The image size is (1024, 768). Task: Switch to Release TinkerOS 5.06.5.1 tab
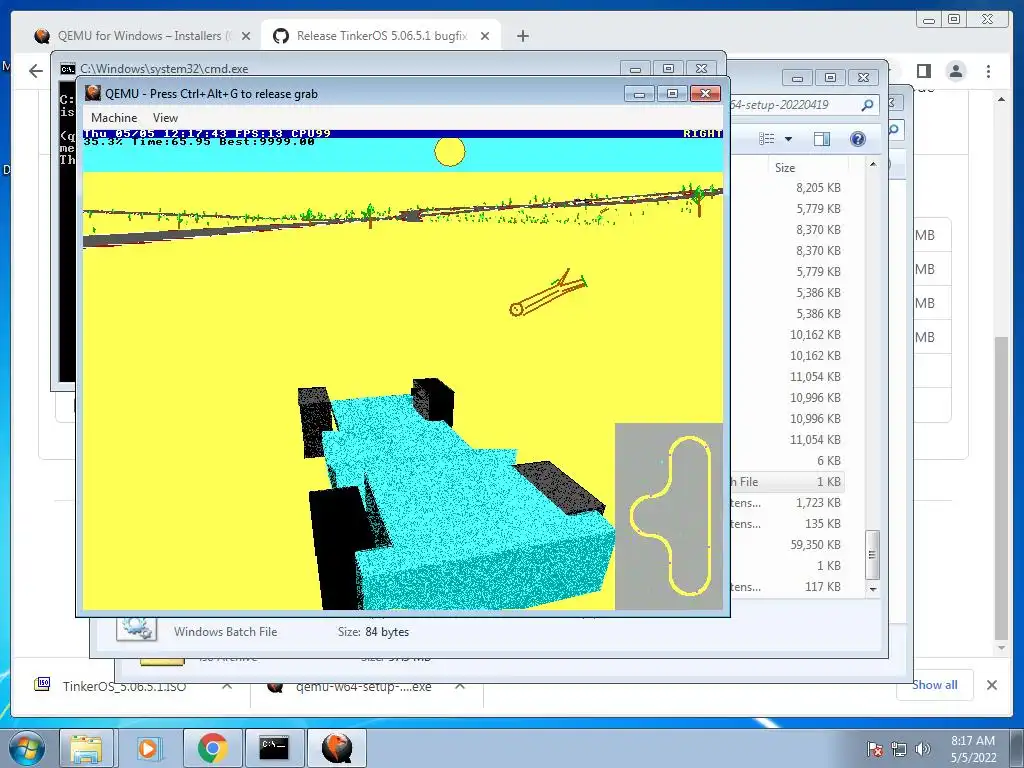(x=381, y=36)
